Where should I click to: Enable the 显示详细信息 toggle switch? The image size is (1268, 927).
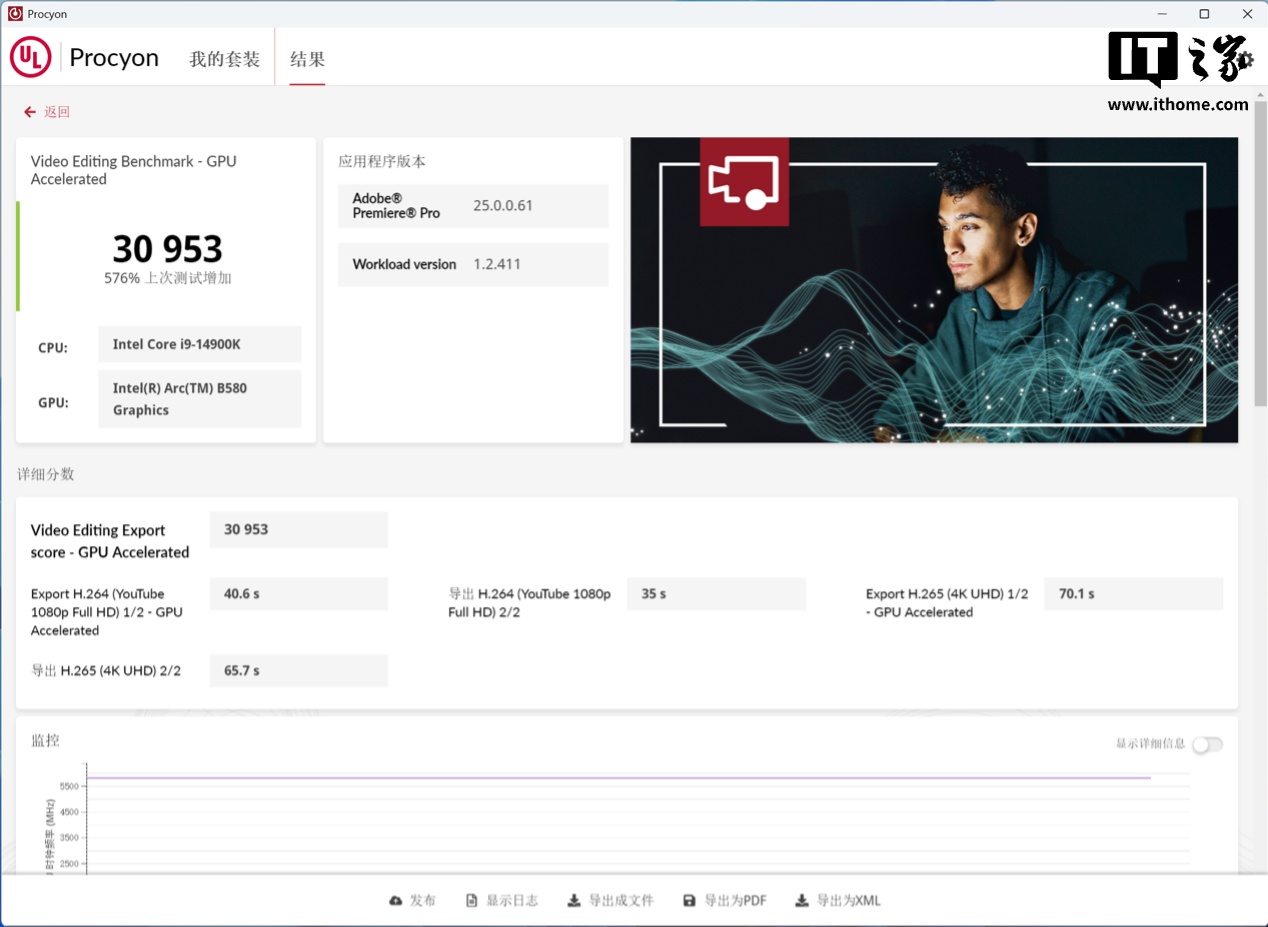(x=1207, y=744)
